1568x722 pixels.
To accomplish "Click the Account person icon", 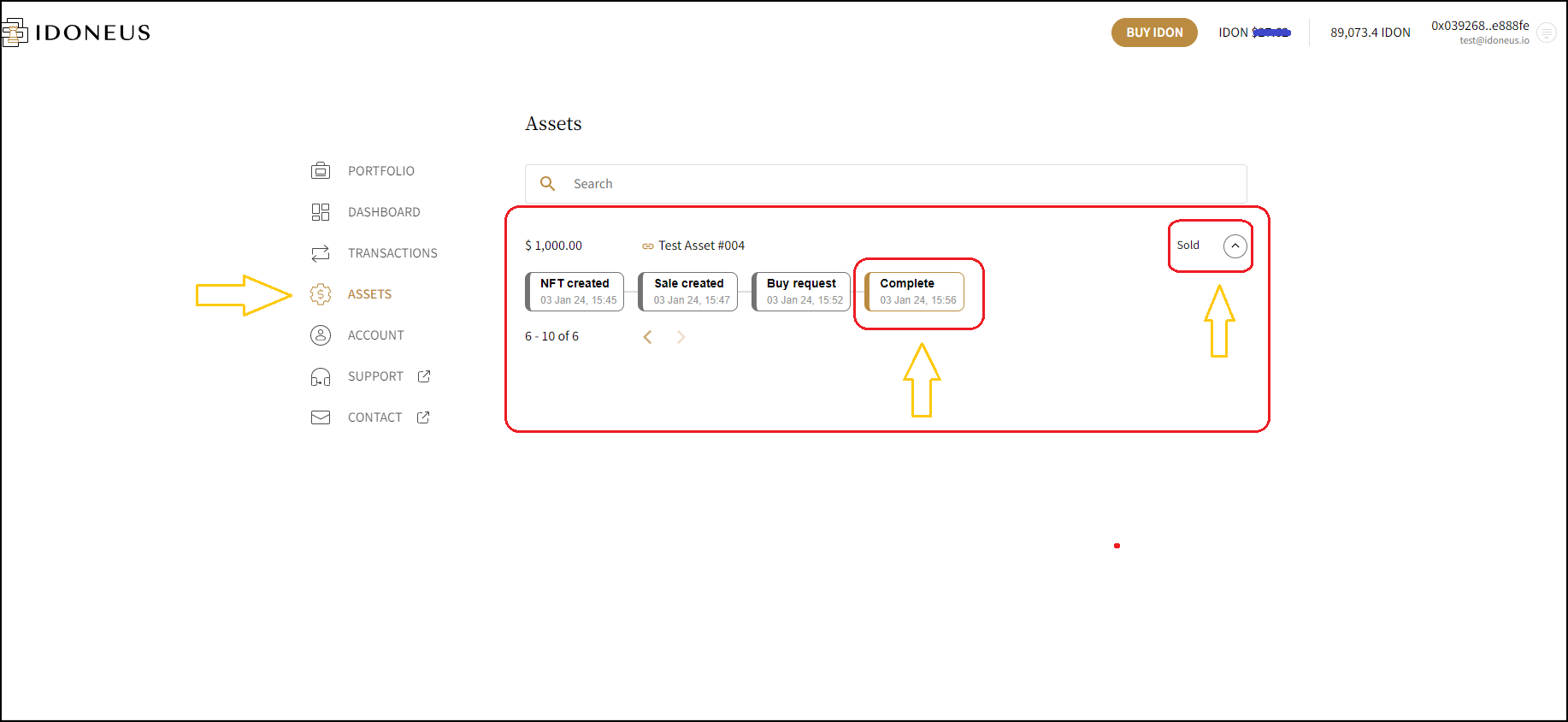I will pyautogui.click(x=321, y=335).
